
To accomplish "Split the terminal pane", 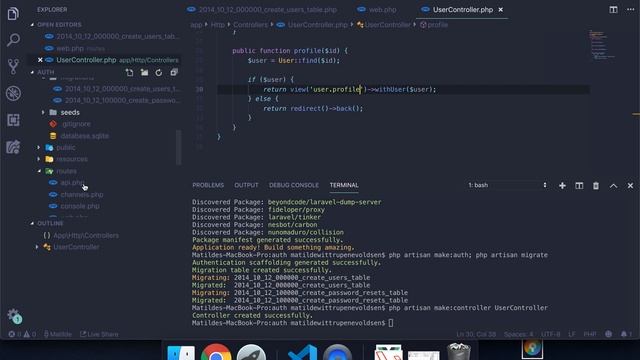I will click(579, 186).
